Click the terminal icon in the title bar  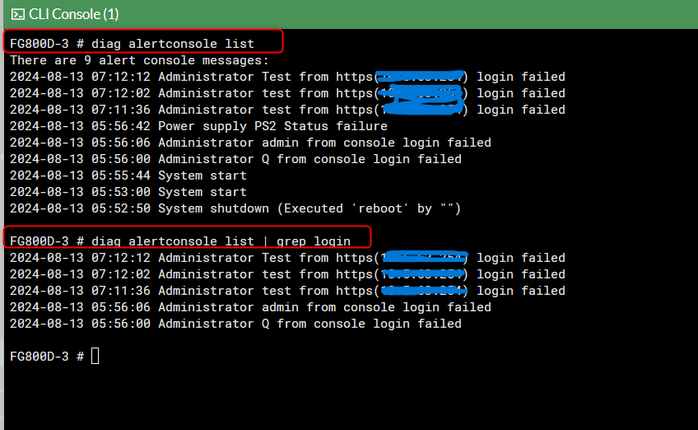tap(17, 14)
